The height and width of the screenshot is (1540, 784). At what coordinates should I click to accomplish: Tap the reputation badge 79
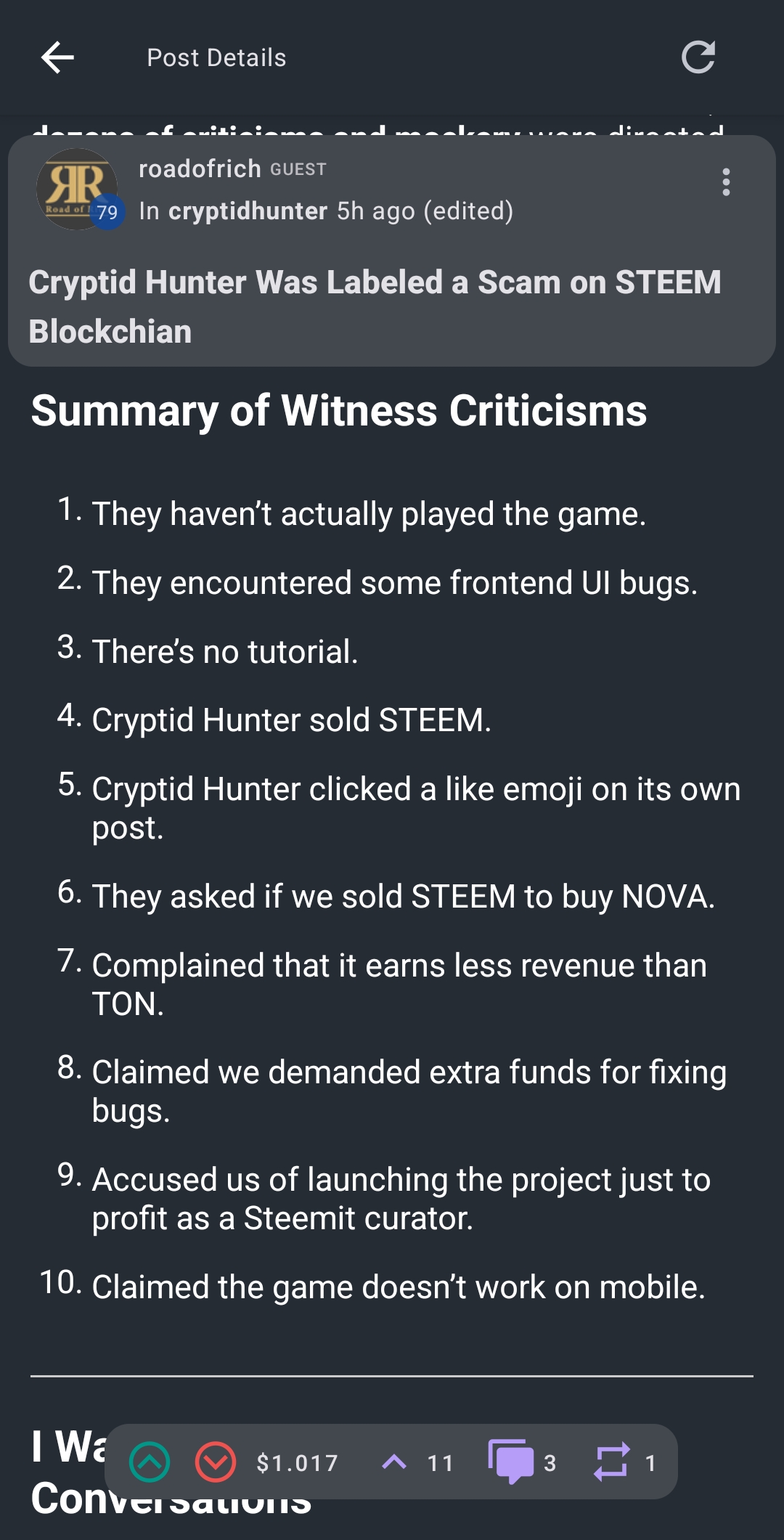coord(107,212)
